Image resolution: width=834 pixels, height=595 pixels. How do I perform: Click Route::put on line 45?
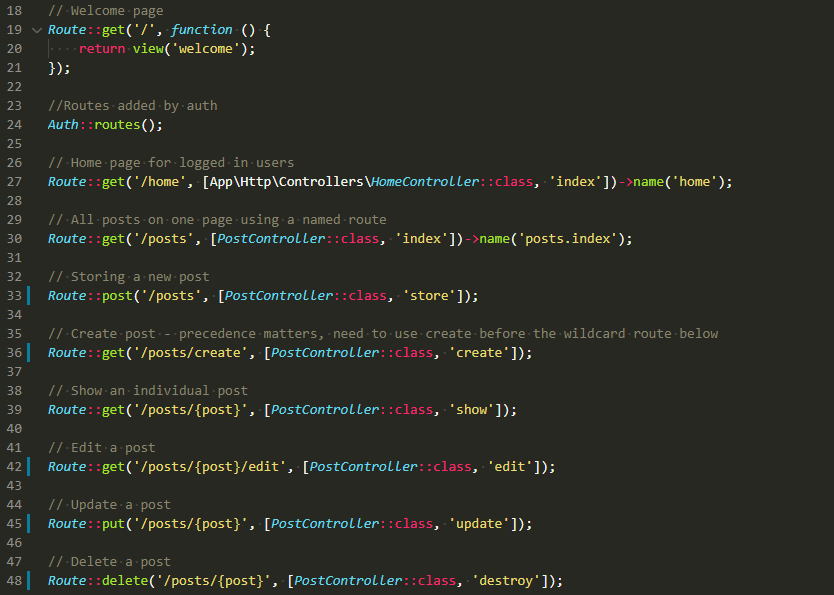click(x=85, y=523)
